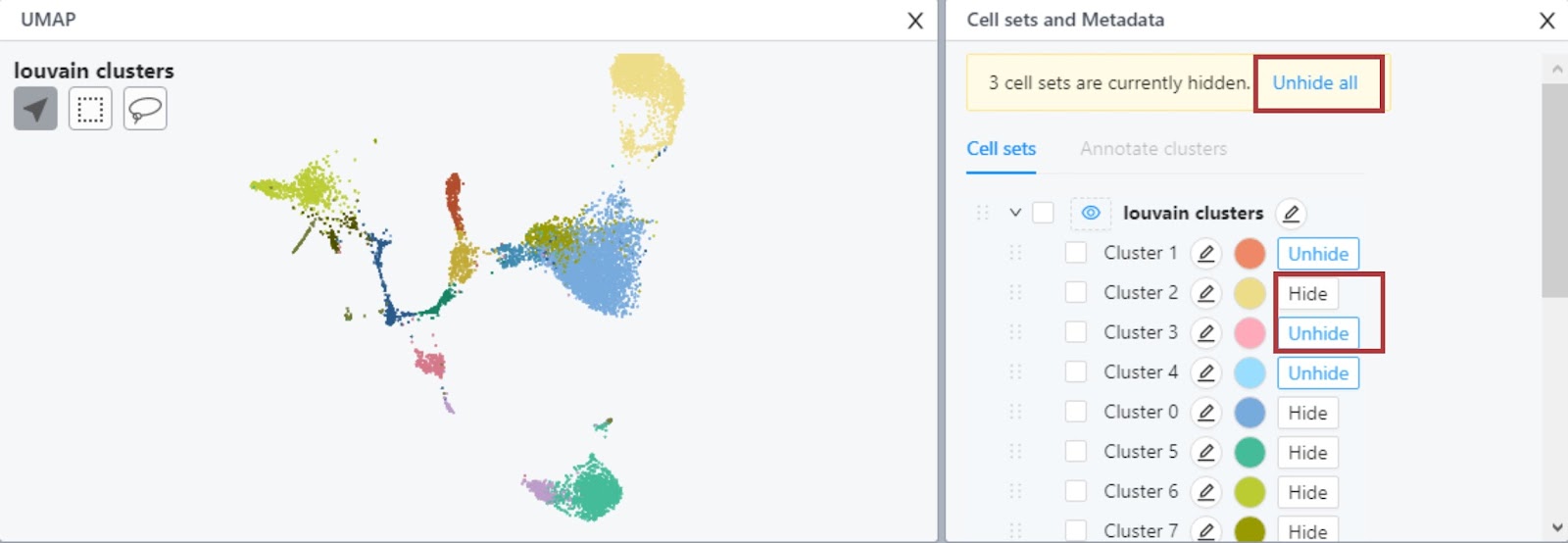Open the Annotate clusters tab

pyautogui.click(x=1153, y=149)
